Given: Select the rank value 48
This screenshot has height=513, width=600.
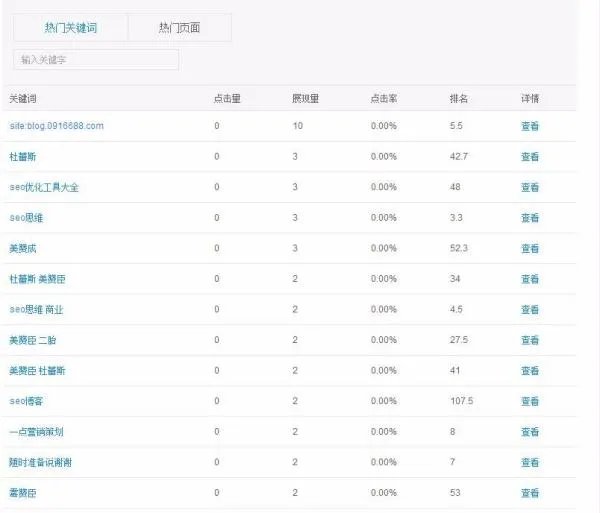Looking at the screenshot, I should coord(455,187).
